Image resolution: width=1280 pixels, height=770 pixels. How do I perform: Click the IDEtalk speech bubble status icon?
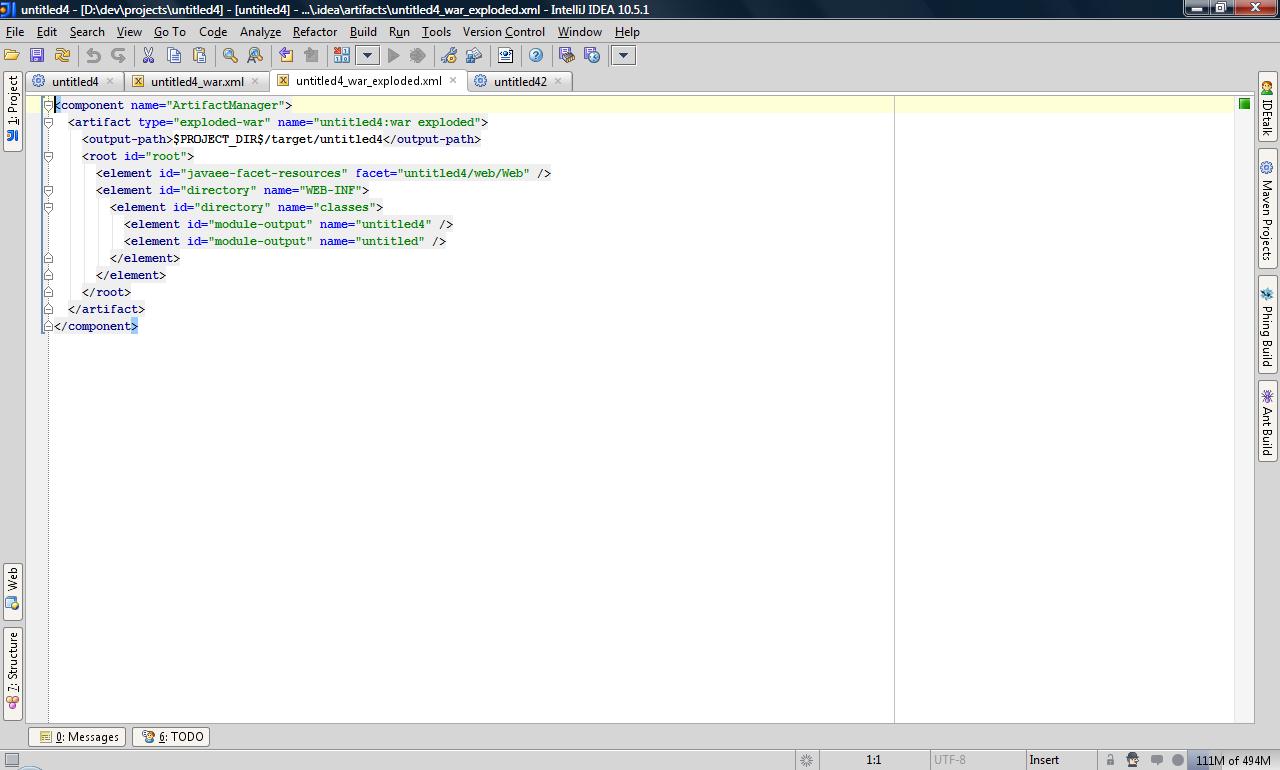[x=1156, y=760]
